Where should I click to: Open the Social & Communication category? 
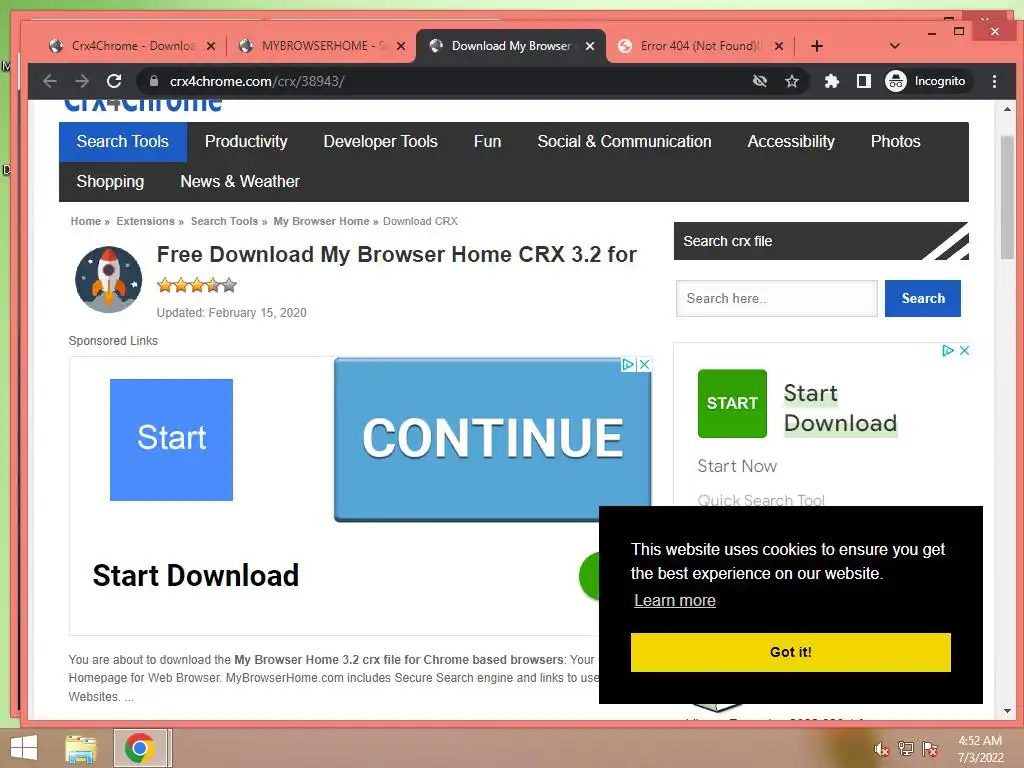coord(624,142)
